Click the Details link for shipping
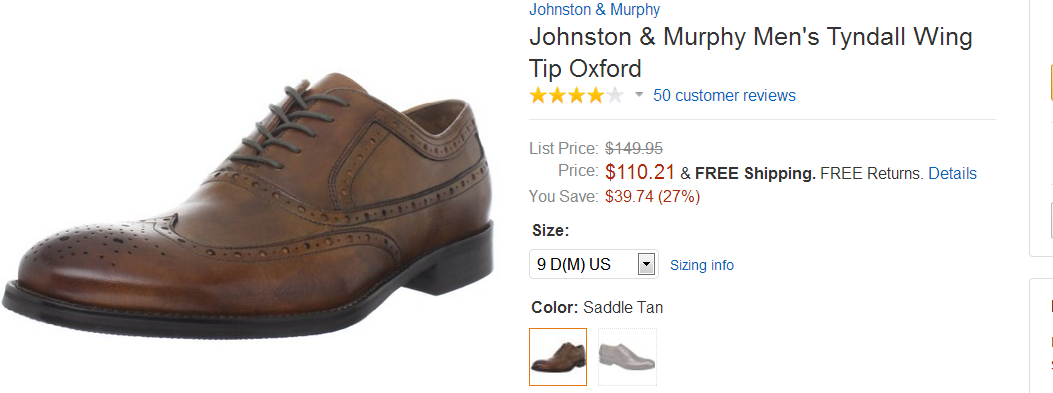The width and height of the screenshot is (1053, 393). (x=952, y=173)
